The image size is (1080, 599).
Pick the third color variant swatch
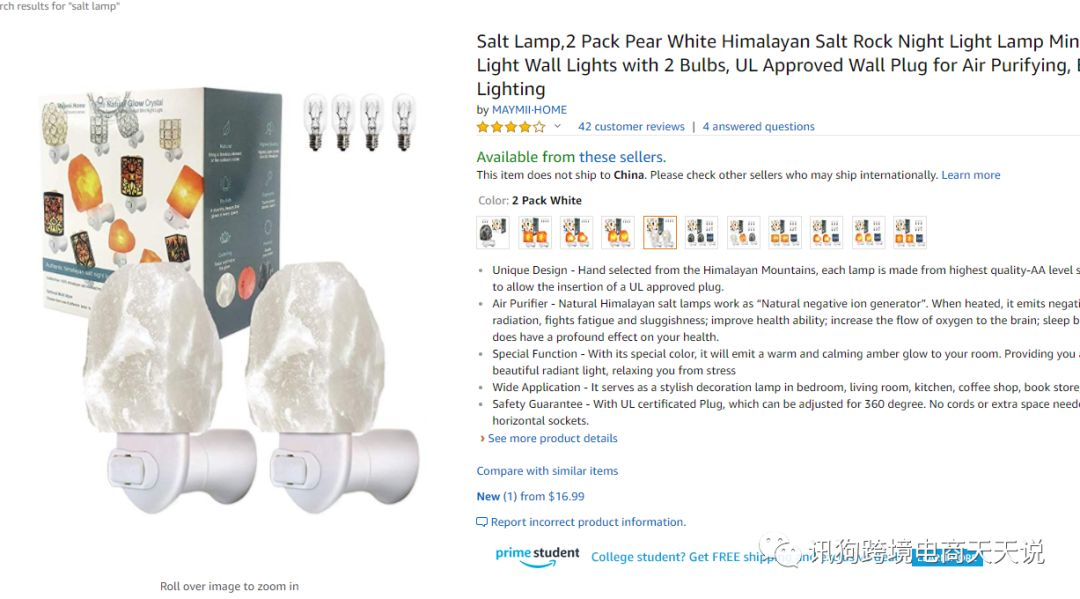pyautogui.click(x=577, y=233)
